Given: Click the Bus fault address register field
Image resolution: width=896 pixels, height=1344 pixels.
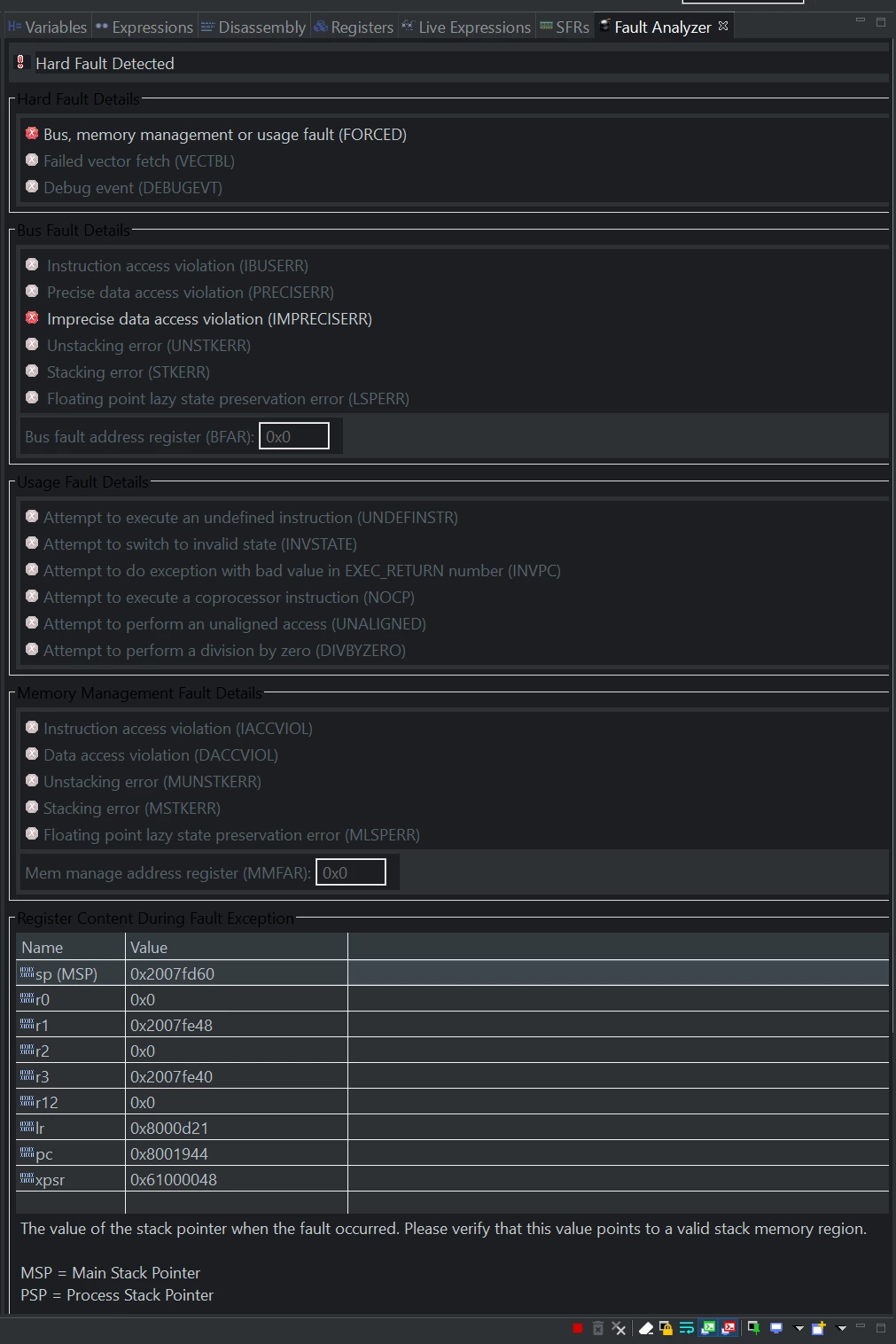Looking at the screenshot, I should pyautogui.click(x=294, y=436).
